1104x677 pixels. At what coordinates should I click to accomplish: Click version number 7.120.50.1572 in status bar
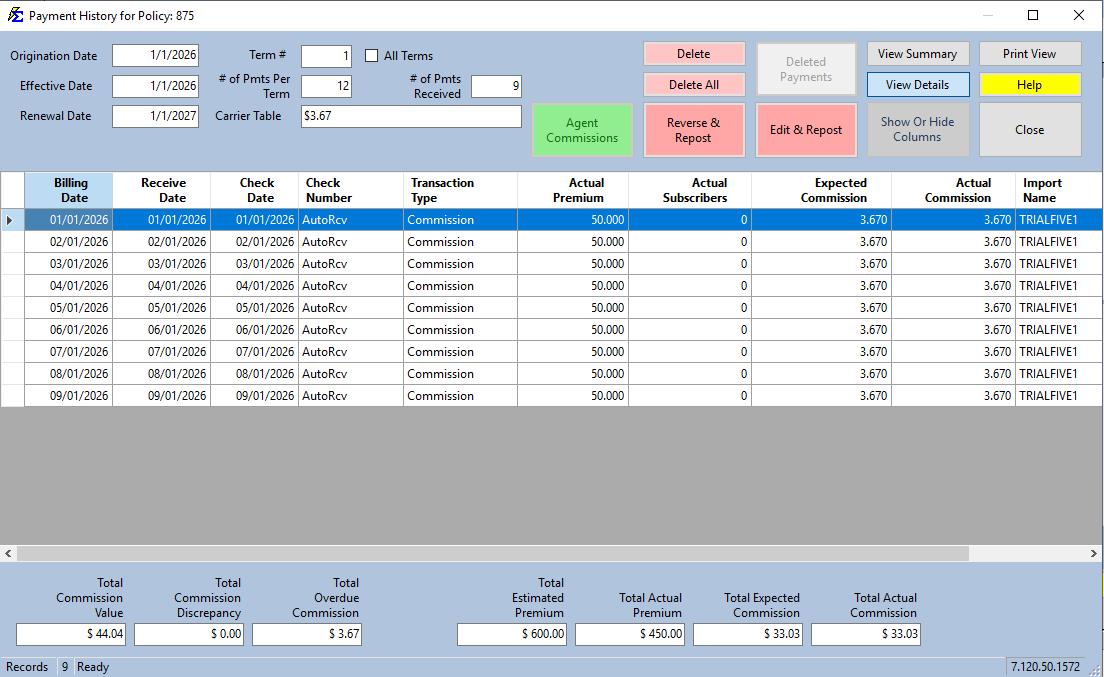click(1046, 666)
